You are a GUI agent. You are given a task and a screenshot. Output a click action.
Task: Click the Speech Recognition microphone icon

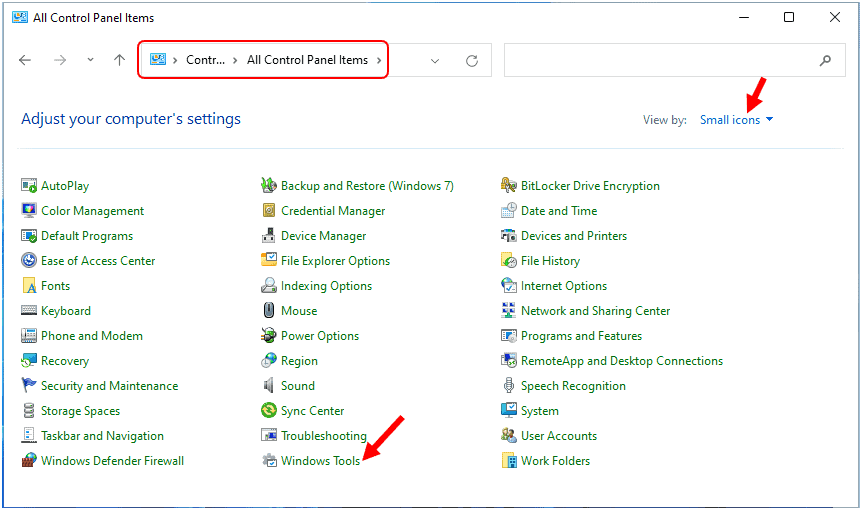pos(509,385)
